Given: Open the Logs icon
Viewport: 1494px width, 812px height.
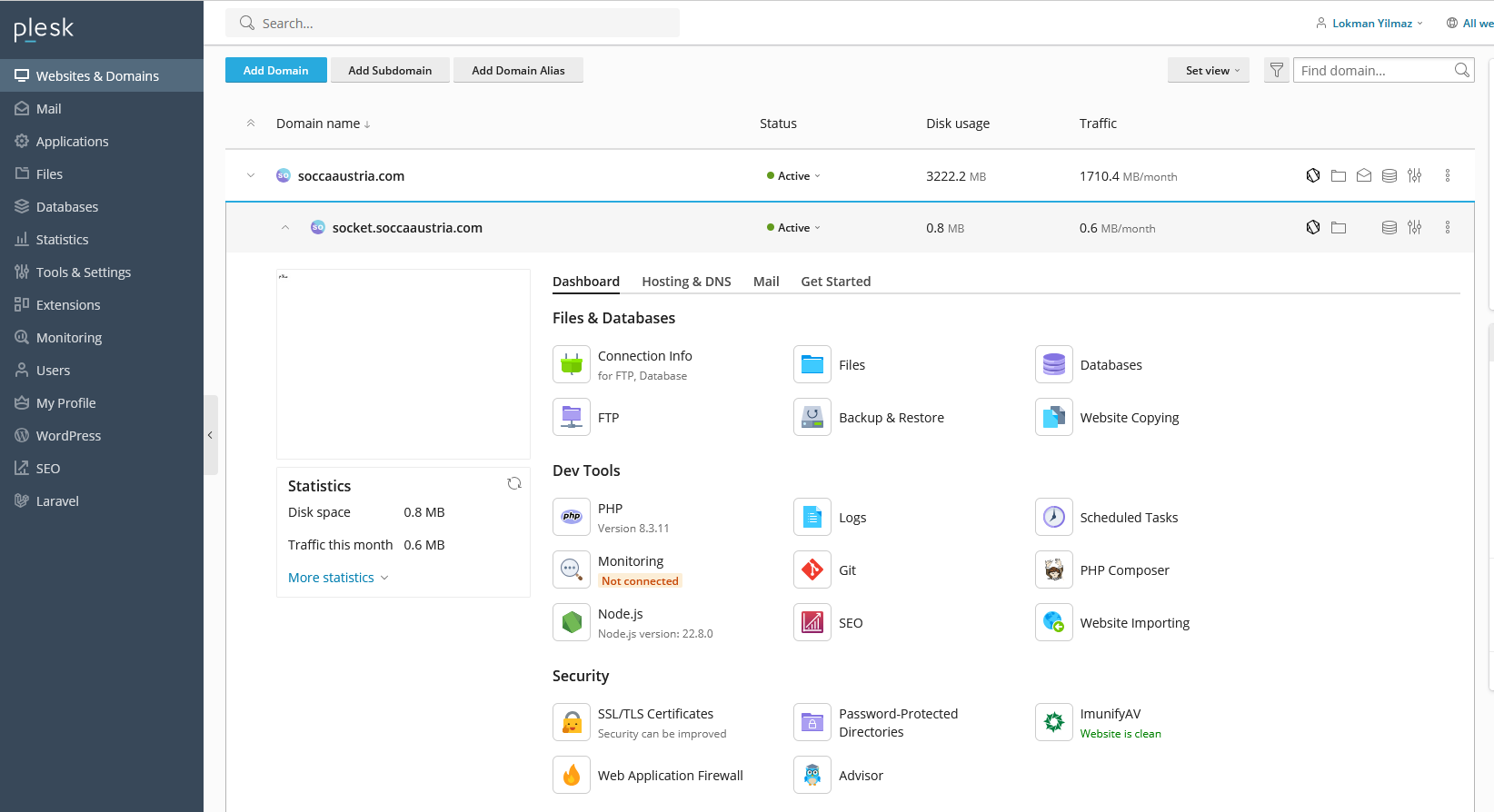Looking at the screenshot, I should click(812, 518).
